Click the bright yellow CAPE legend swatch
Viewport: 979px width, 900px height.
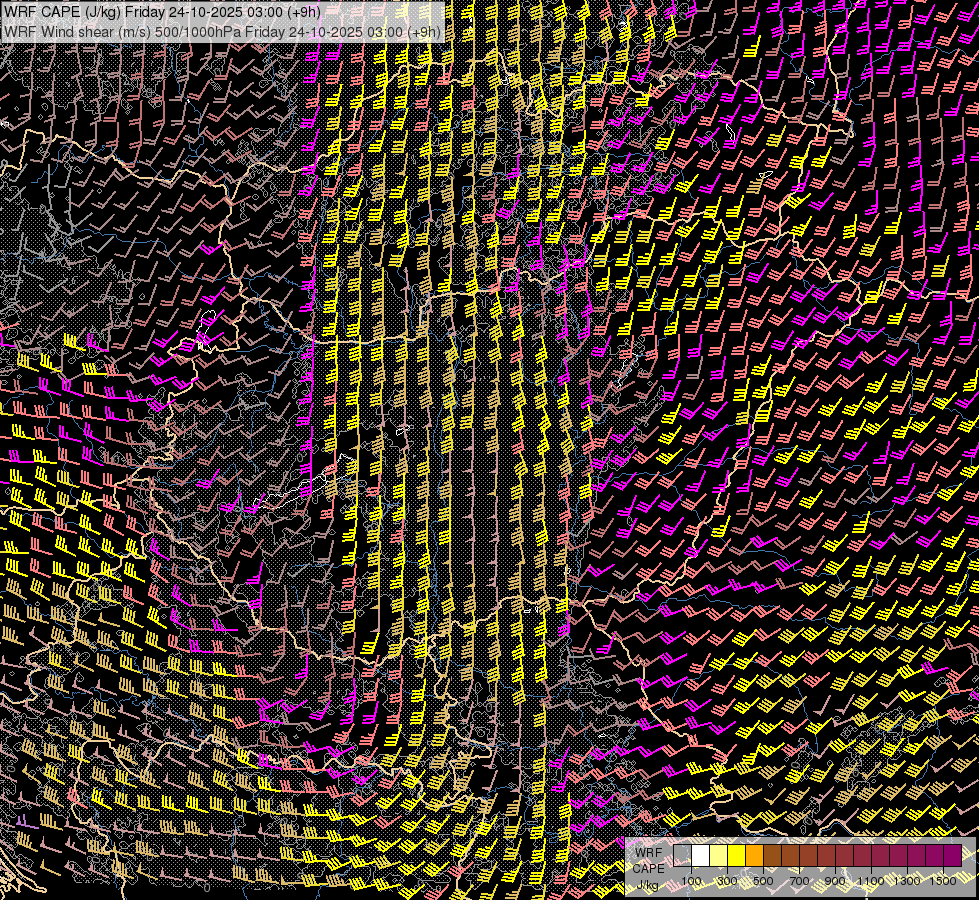pyautogui.click(x=737, y=856)
